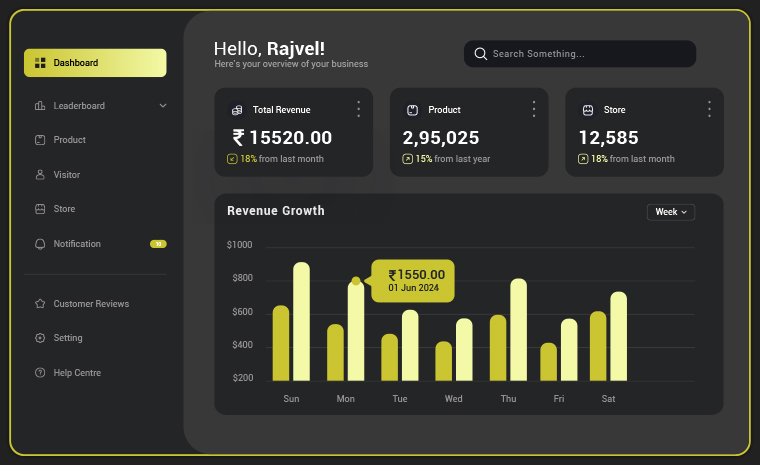The image size is (760, 465).
Task: Click the Visitor person icon
Action: (x=40, y=175)
